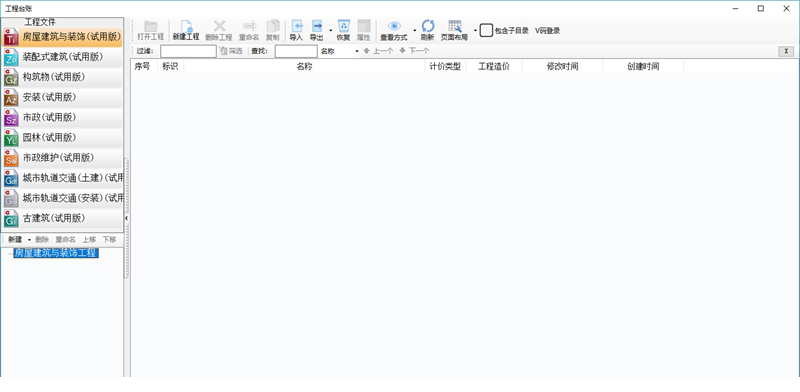This screenshot has width=800, height=392.
Task: Select 市政(试用版) category
Action: click(x=62, y=118)
